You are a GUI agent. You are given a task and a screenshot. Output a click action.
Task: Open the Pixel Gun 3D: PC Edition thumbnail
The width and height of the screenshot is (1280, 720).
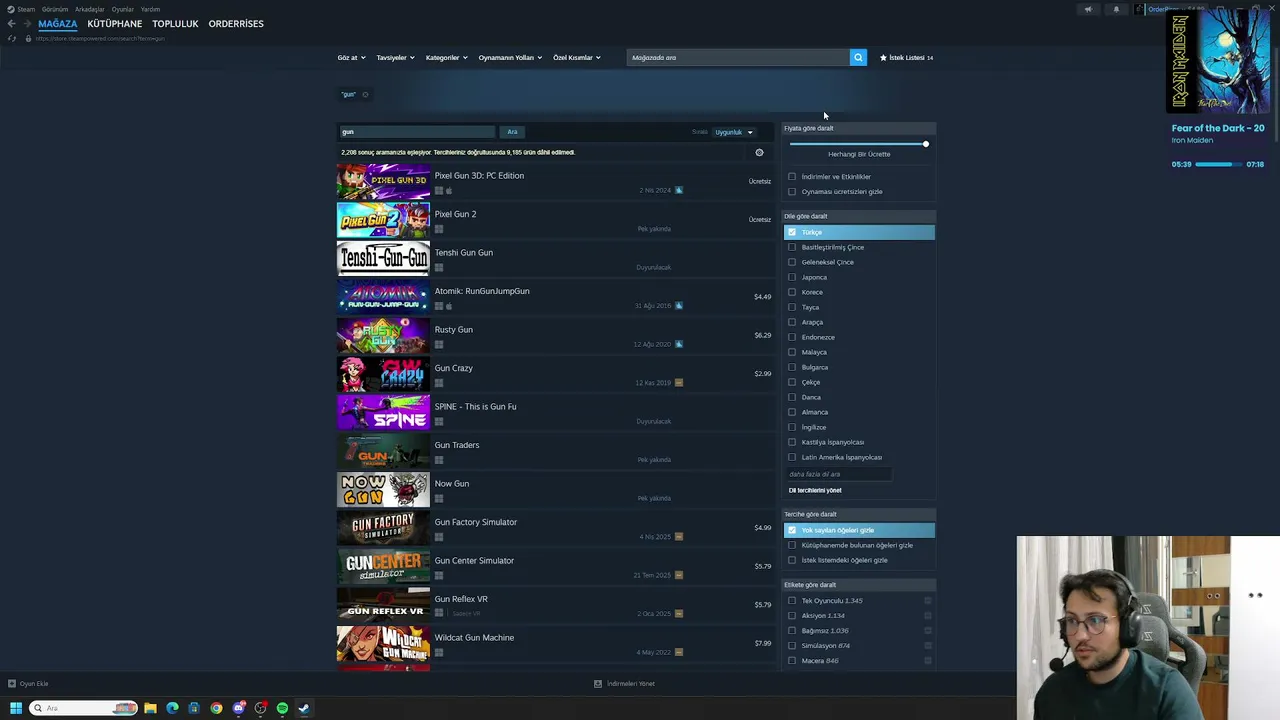click(383, 181)
